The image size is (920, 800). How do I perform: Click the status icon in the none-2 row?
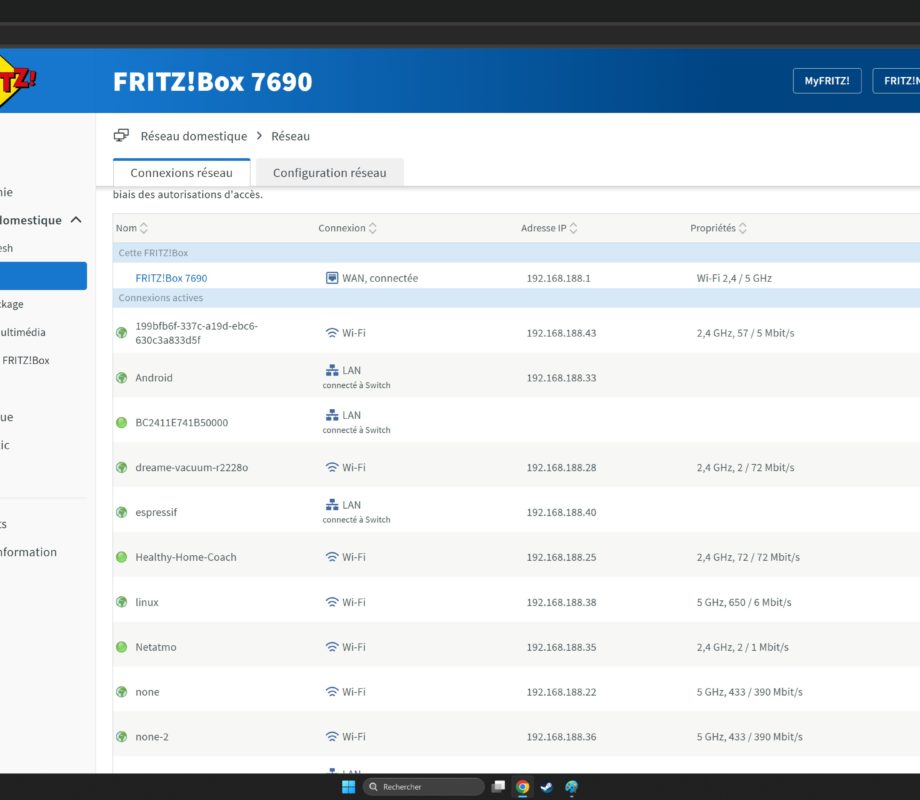point(121,737)
